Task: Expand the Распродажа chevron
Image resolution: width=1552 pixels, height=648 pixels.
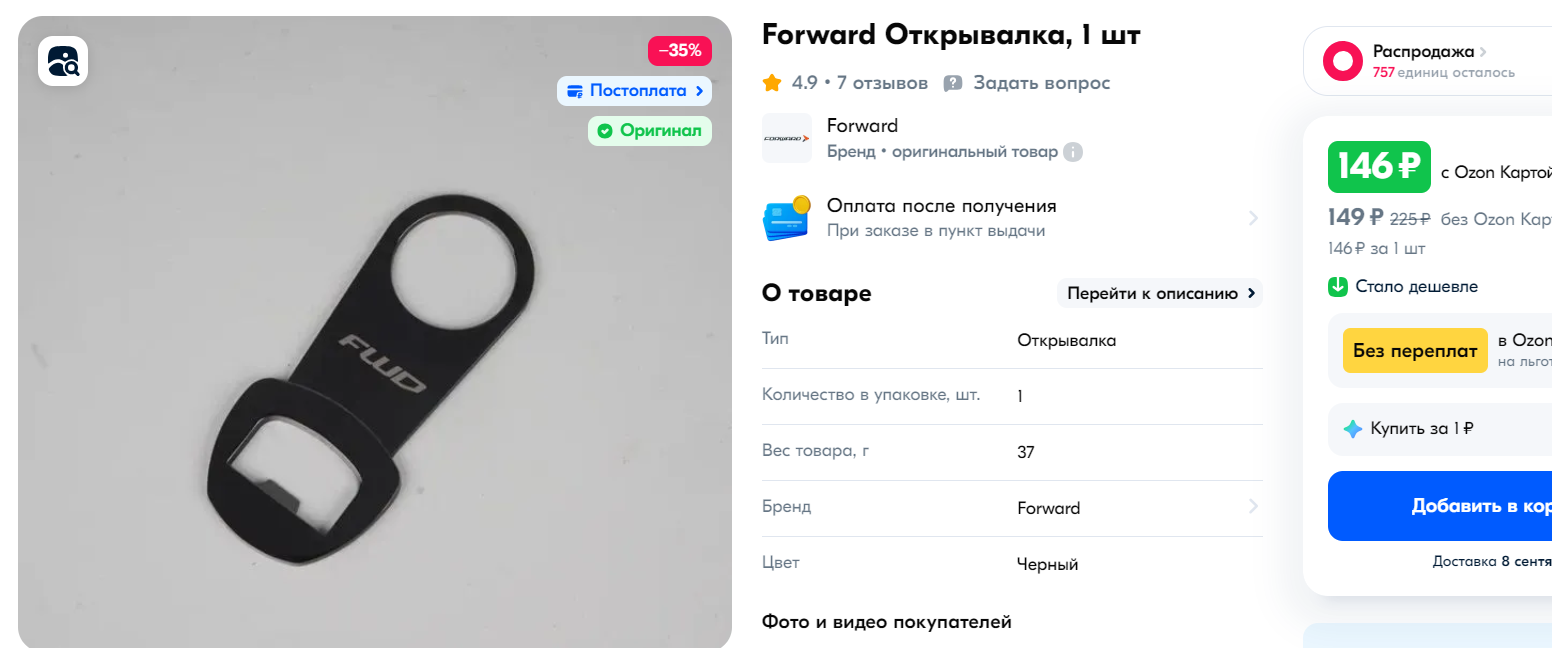Action: click(x=1483, y=51)
